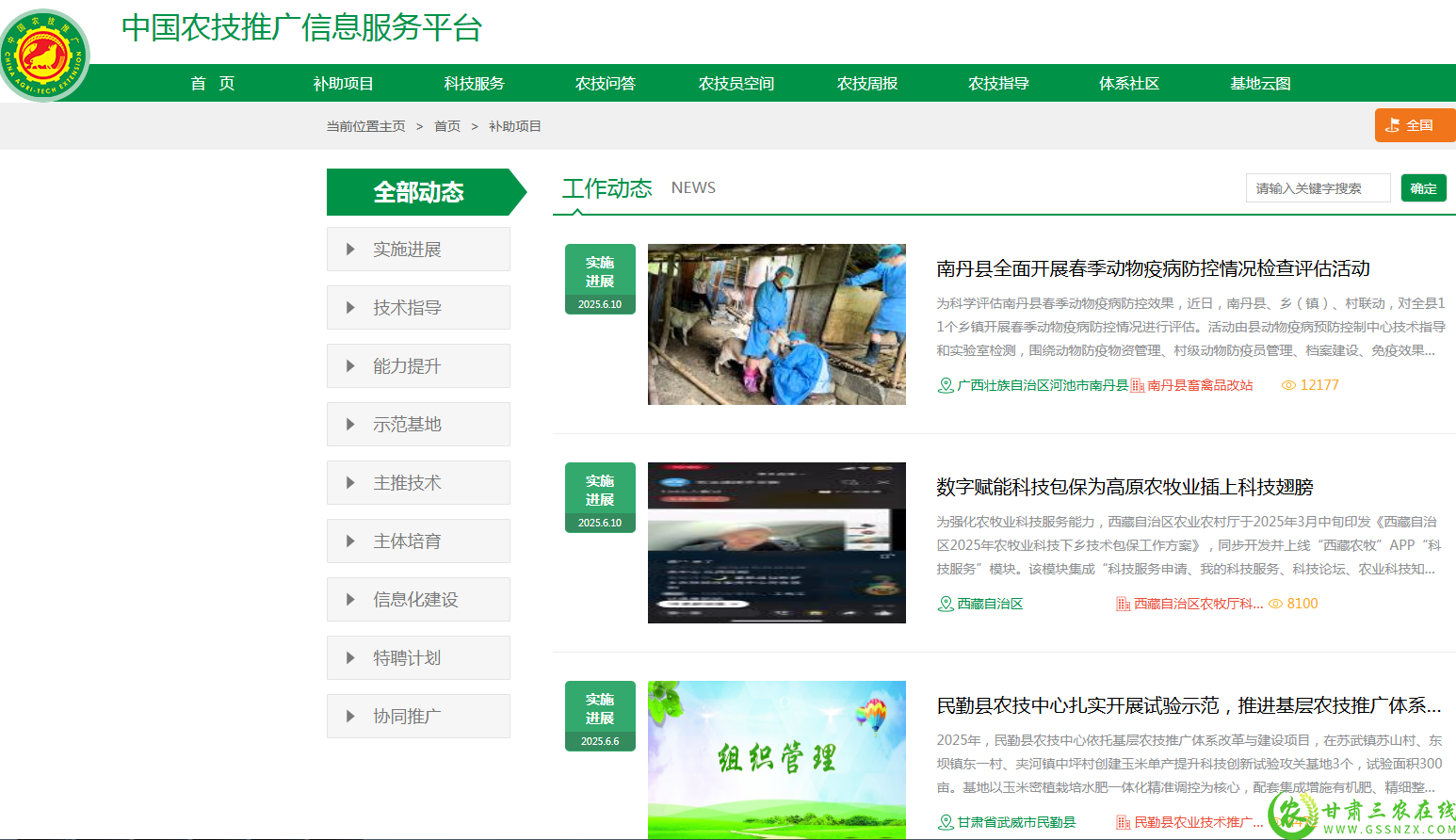1456x840 pixels.
Task: Expand the 特聘计划 sidebar arrow
Action: tap(350, 658)
